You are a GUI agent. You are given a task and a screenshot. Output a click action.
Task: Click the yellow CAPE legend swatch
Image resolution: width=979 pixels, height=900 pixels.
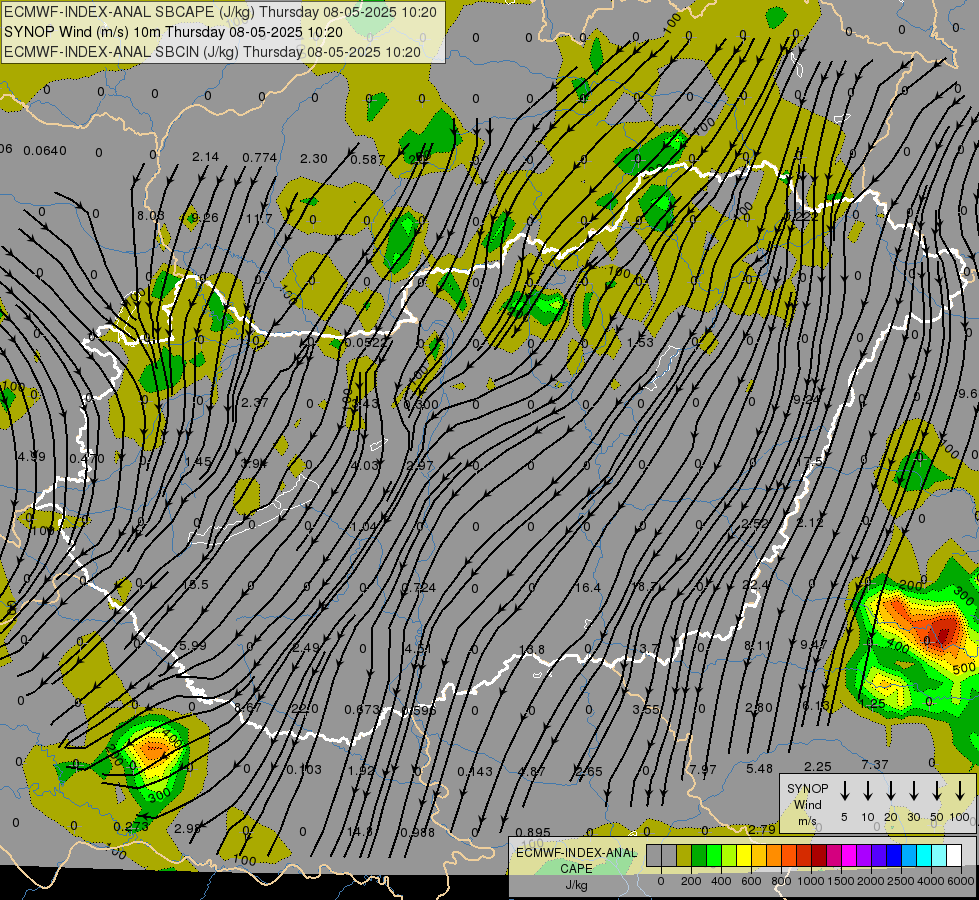(x=744, y=856)
